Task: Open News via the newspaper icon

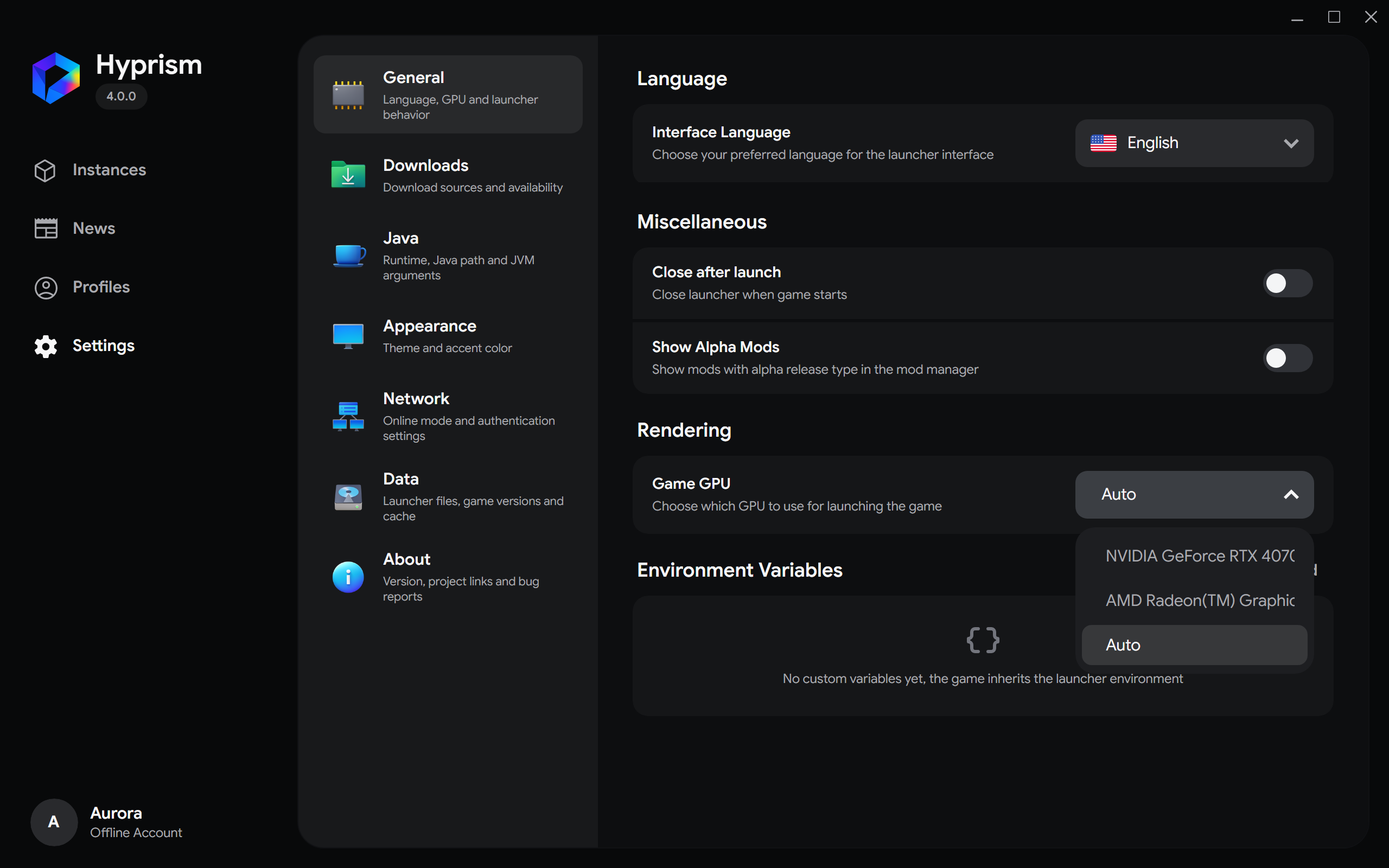Action: (46, 228)
